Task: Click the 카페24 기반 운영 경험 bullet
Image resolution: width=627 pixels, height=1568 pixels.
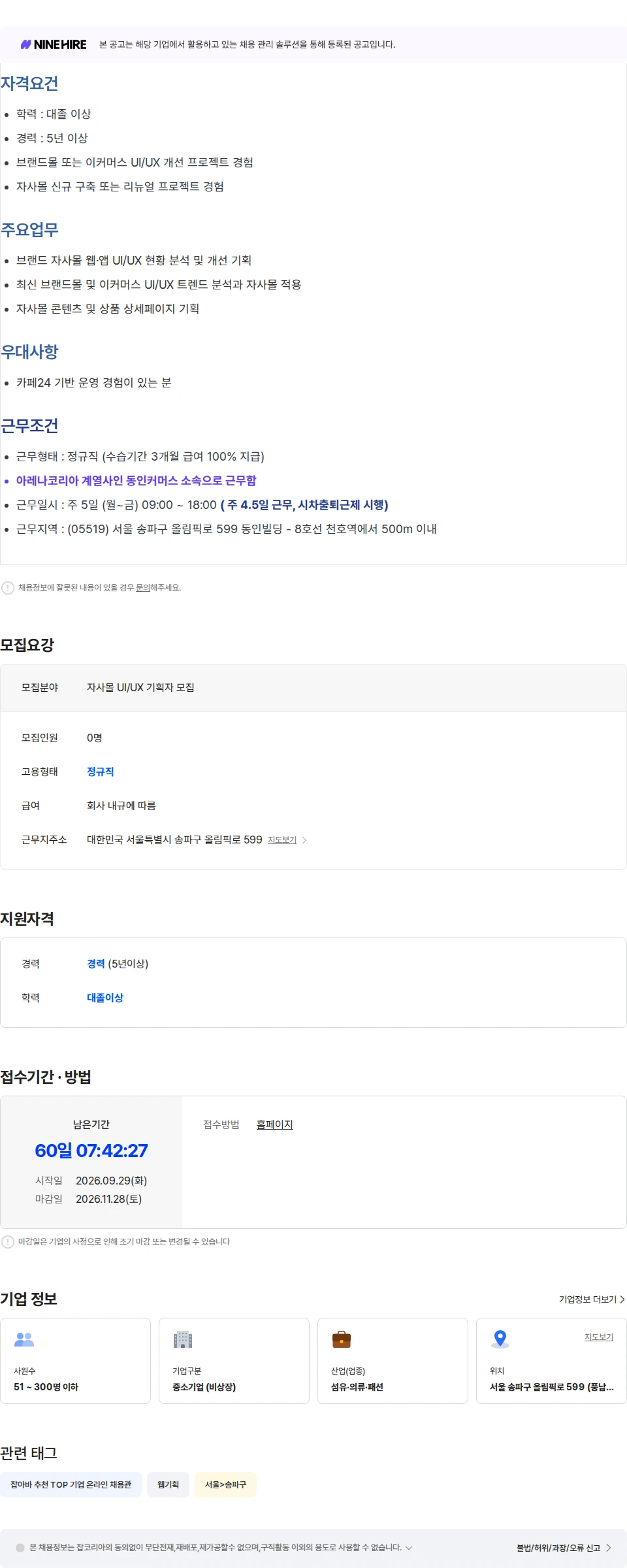Action: click(94, 383)
